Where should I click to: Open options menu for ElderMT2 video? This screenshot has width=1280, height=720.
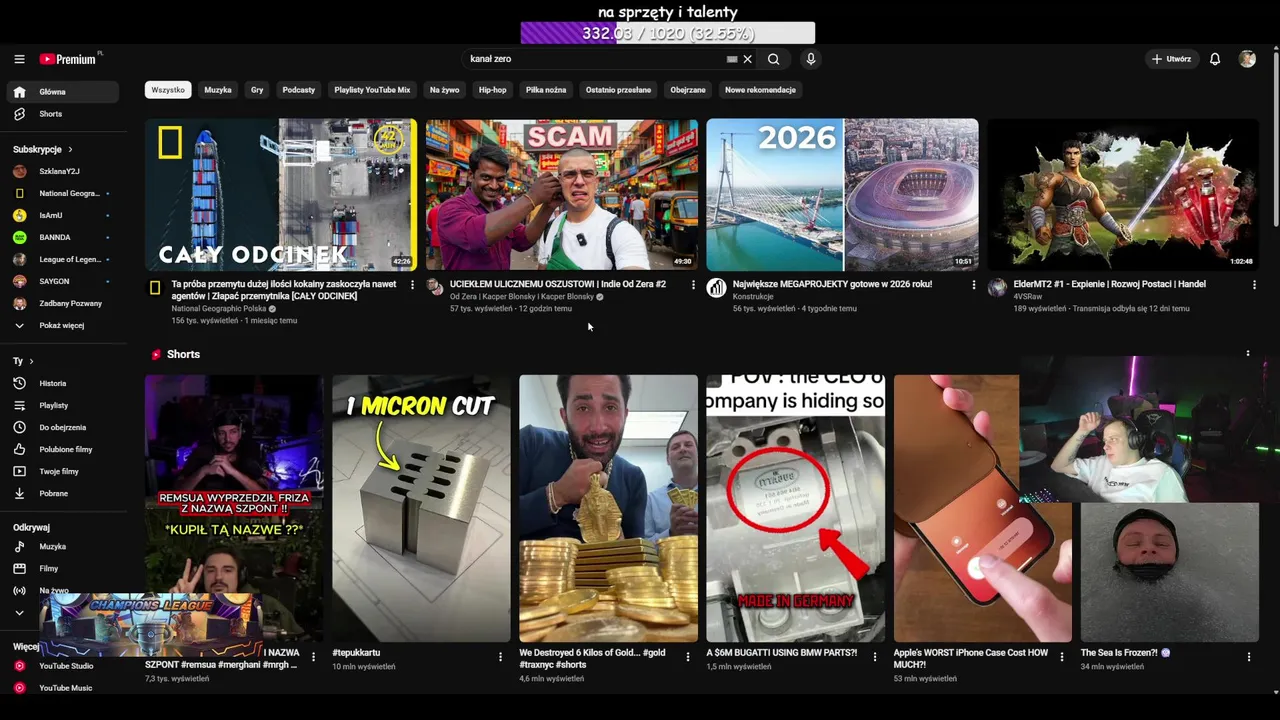point(1254,285)
